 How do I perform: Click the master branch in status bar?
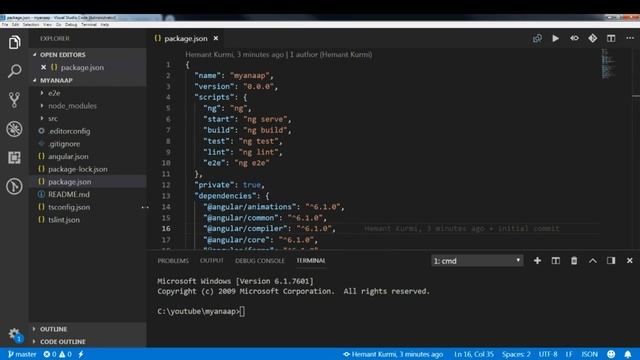click(x=22, y=354)
